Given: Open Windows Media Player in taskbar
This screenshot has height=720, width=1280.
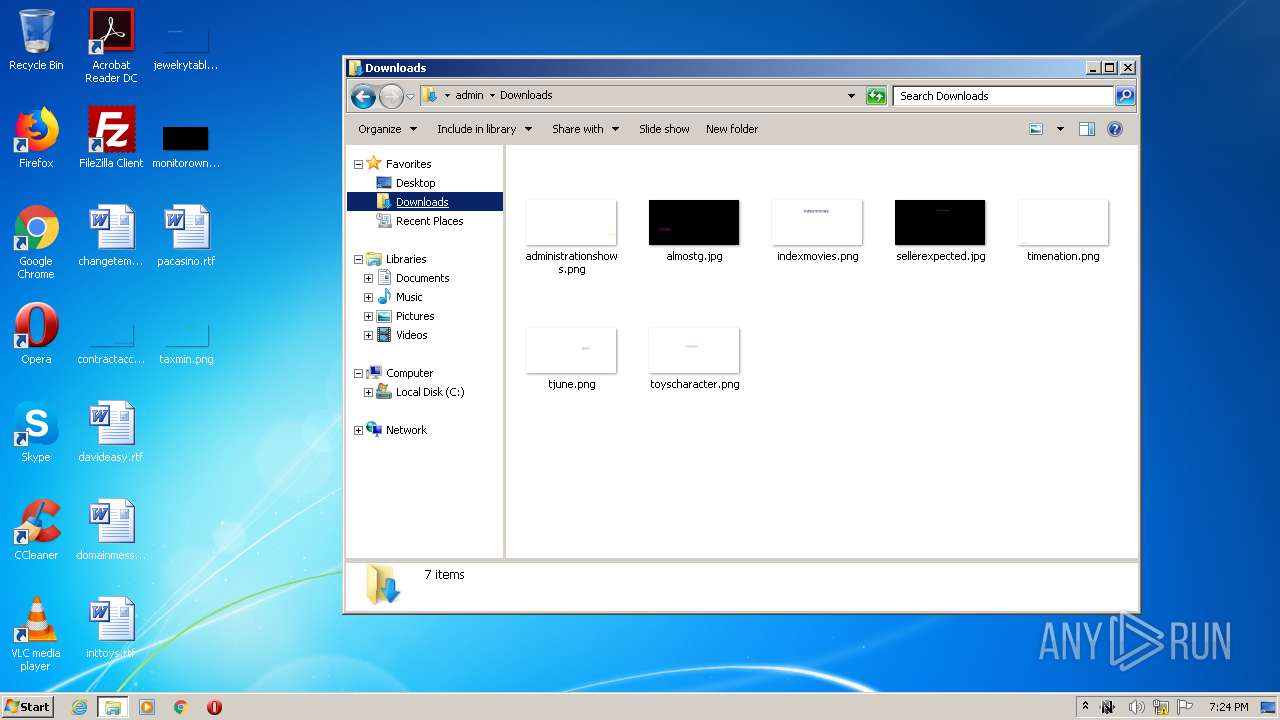Looking at the screenshot, I should click(x=147, y=707).
